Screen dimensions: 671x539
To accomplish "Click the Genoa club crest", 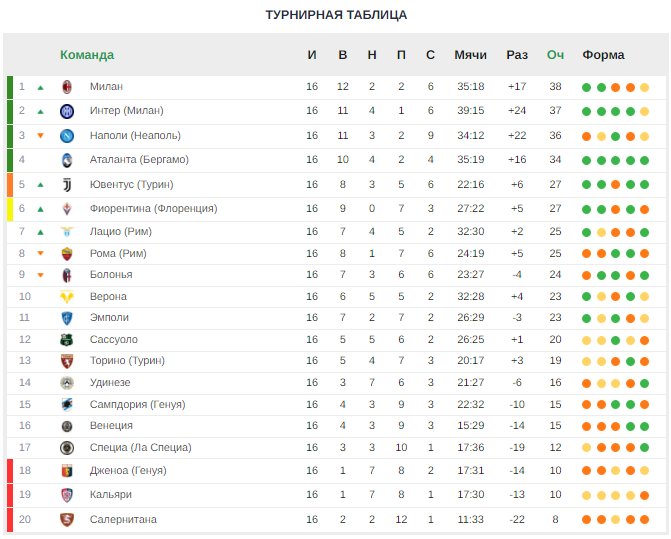I will 67,471.
